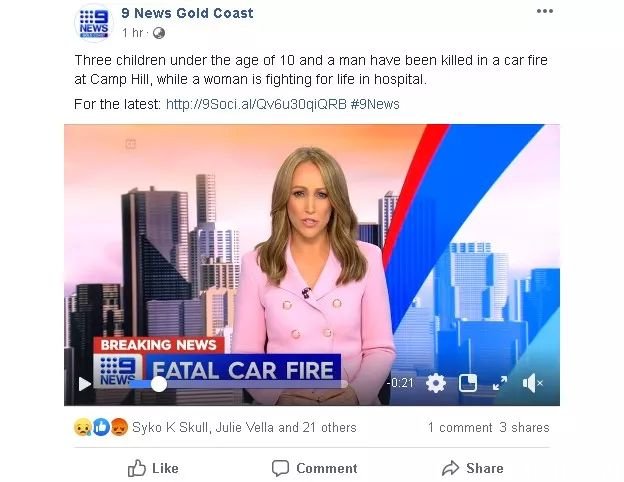Image resolution: width=624 pixels, height=482 pixels.
Task: Click the Comment button
Action: pos(314,468)
